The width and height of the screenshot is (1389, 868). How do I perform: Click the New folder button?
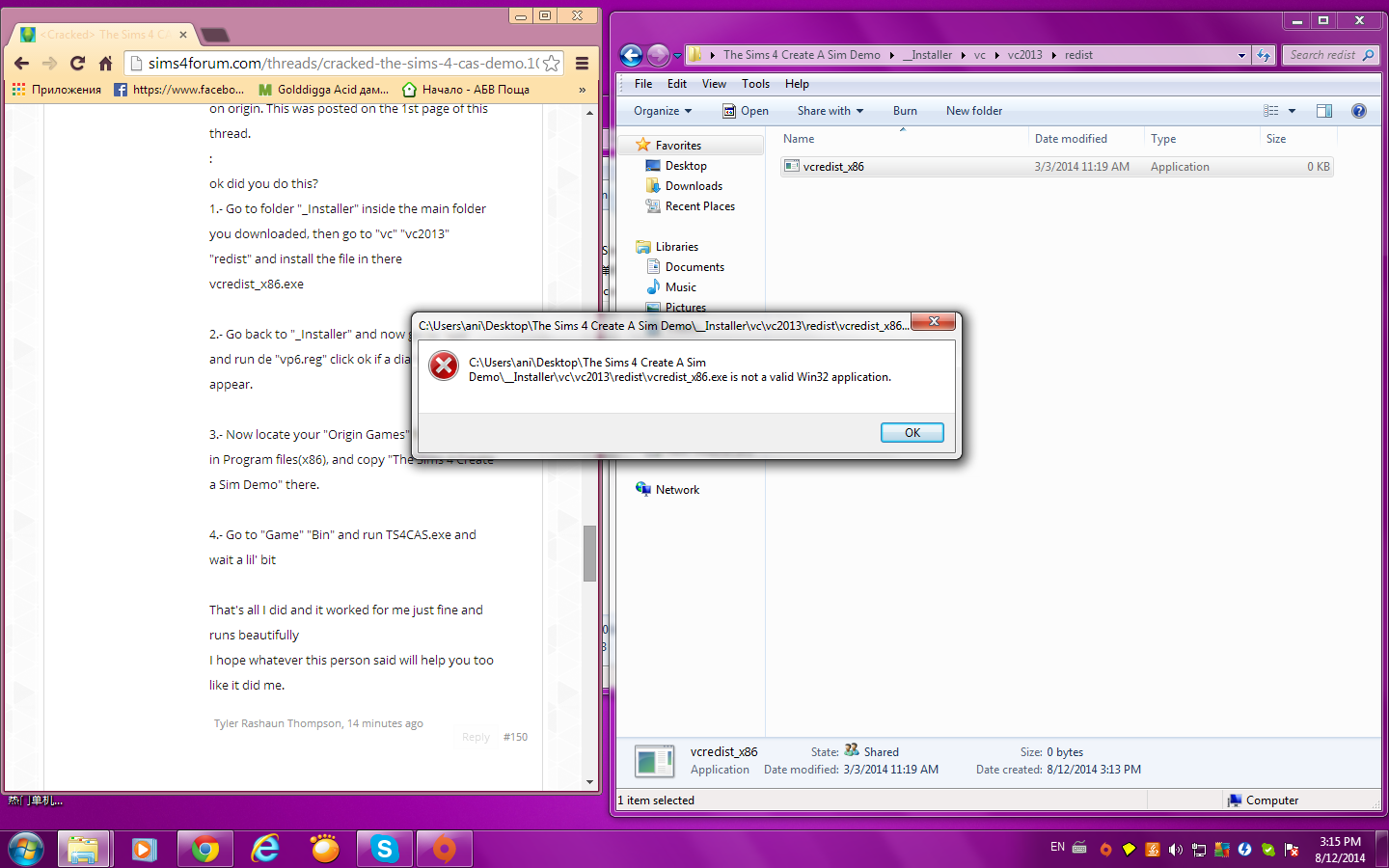click(973, 111)
